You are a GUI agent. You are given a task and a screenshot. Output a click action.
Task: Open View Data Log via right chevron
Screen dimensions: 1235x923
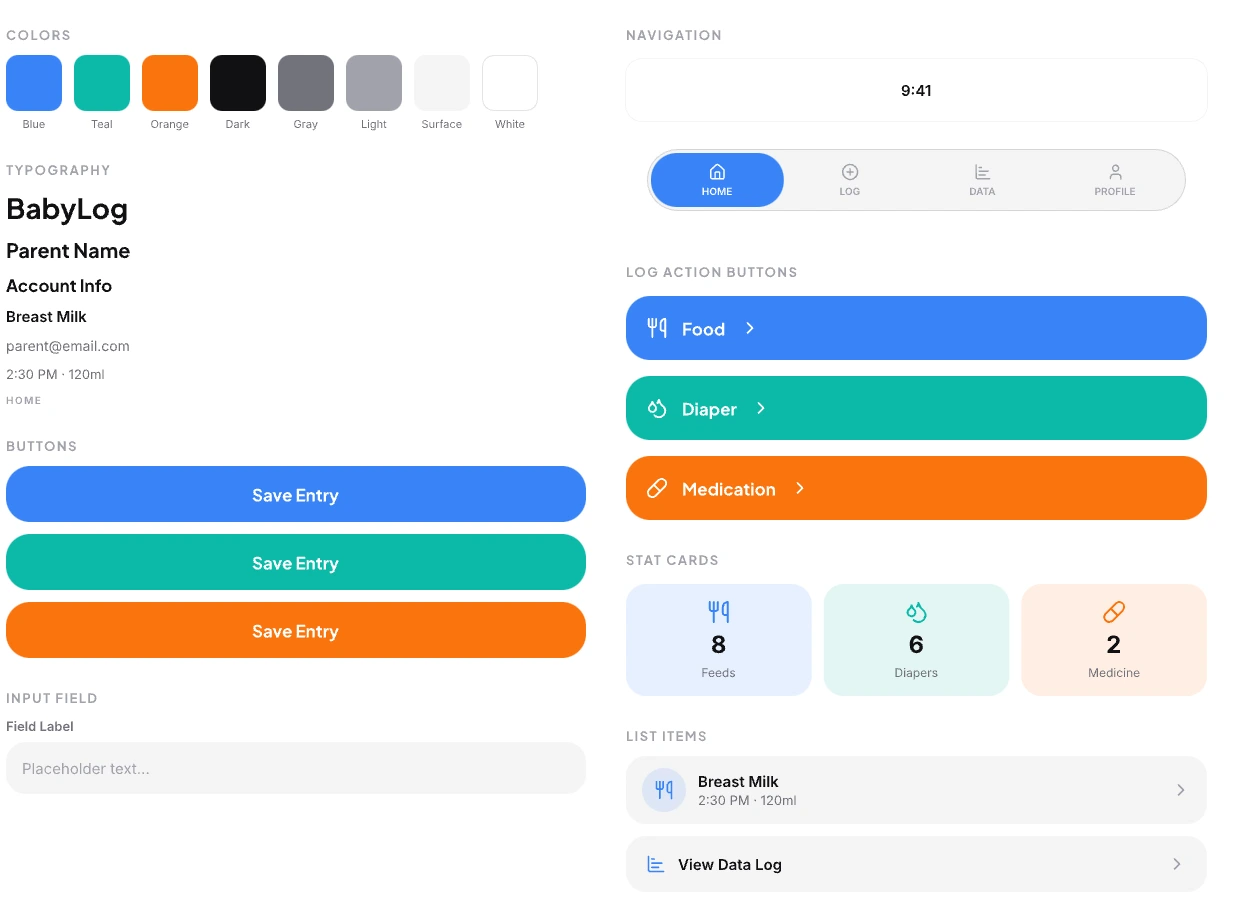1177,864
